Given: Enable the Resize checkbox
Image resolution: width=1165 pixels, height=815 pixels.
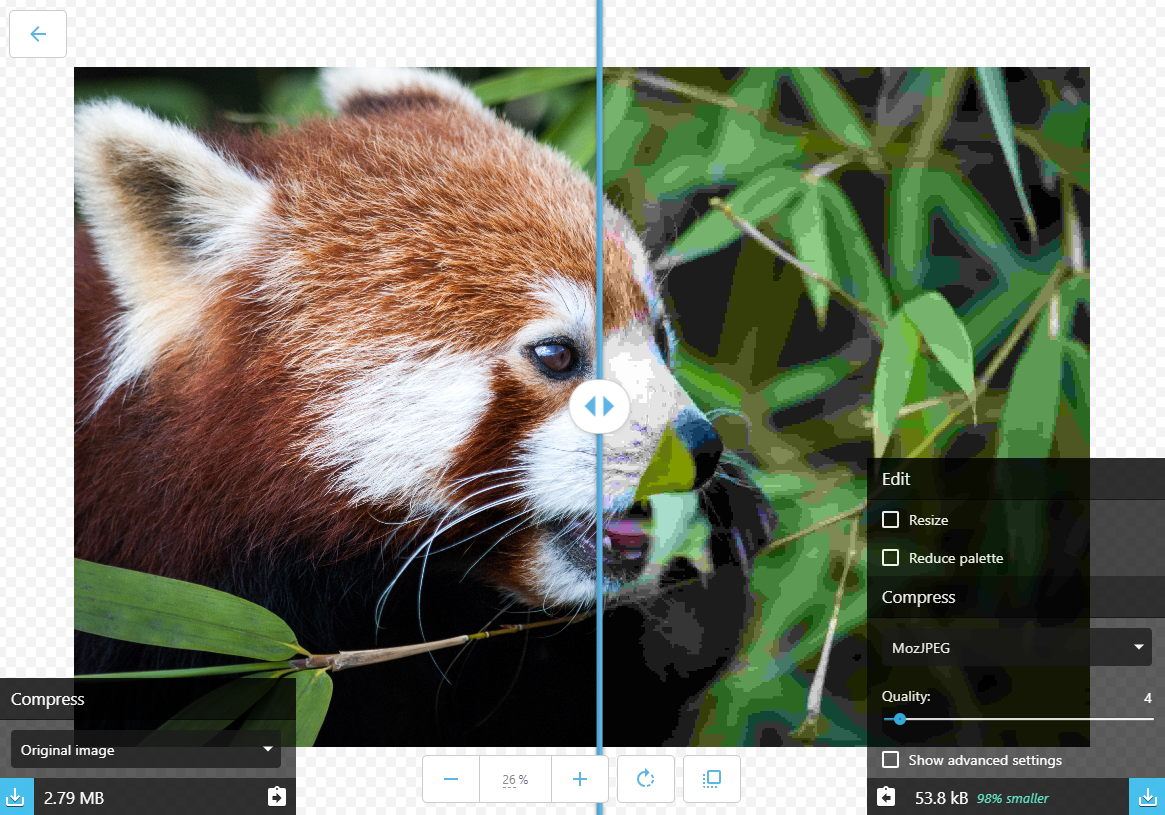Looking at the screenshot, I should (x=890, y=519).
